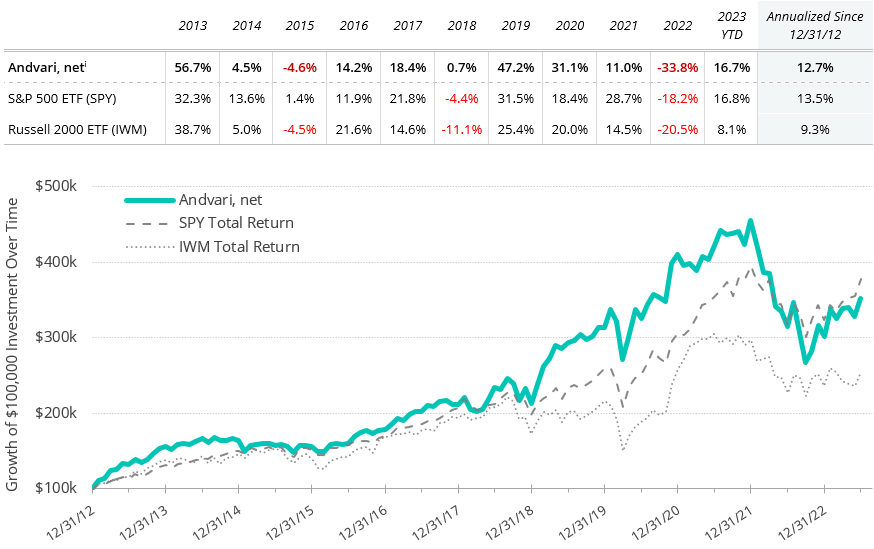Screen dimensions: 874x549
Task: Click the IWM Total Return legend entry
Action: pyautogui.click(x=239, y=246)
